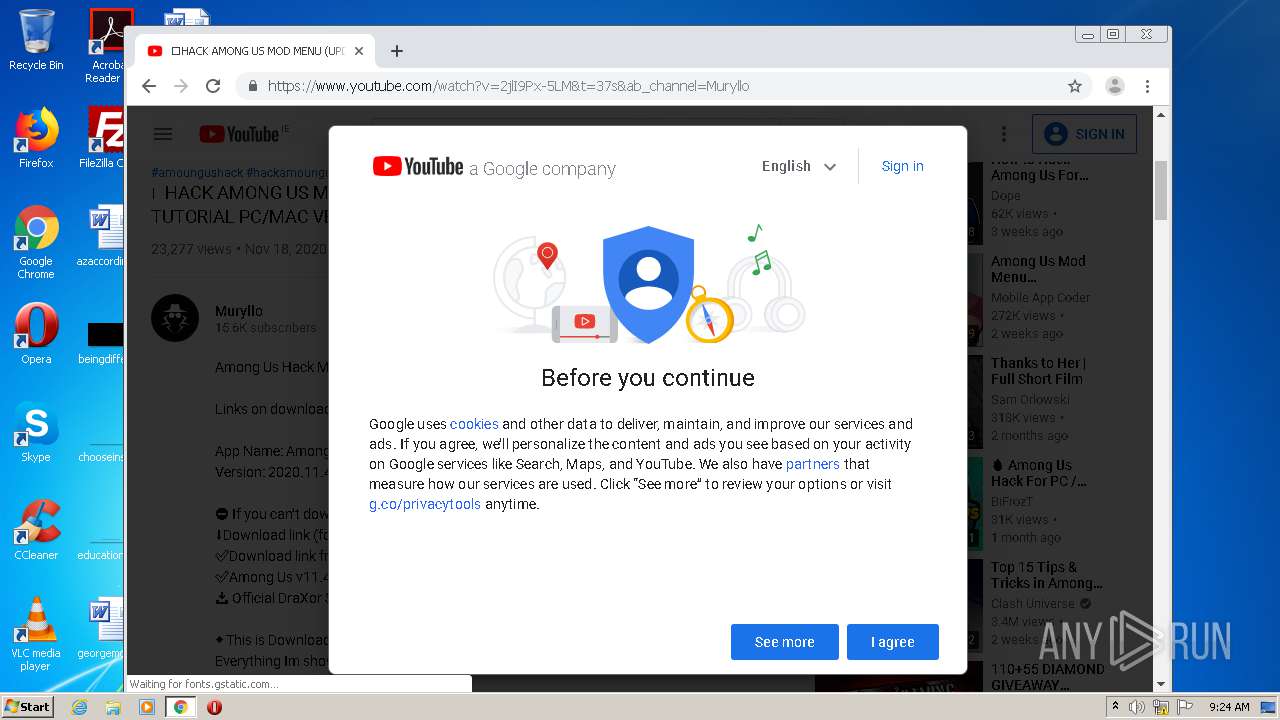Open Skype desktop shortcut
Screen dimensions: 1280x720
(36, 432)
